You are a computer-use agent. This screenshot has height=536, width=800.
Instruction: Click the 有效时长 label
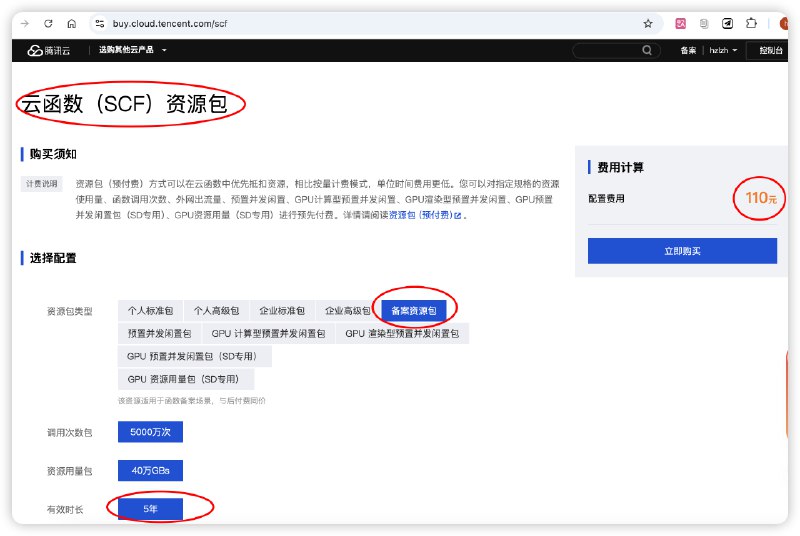65,509
